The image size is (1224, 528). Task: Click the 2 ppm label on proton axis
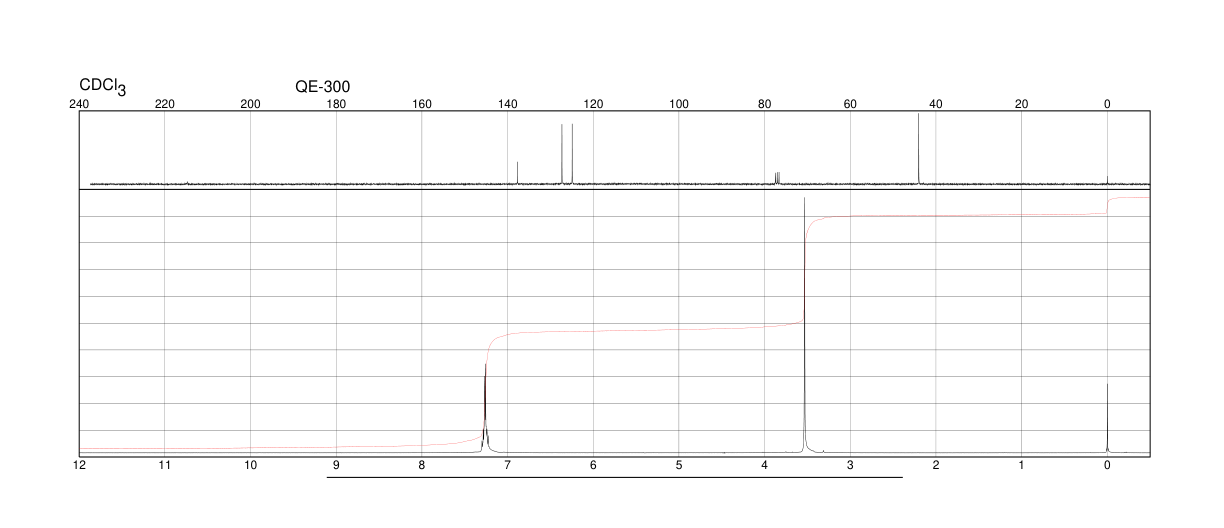coord(936,466)
